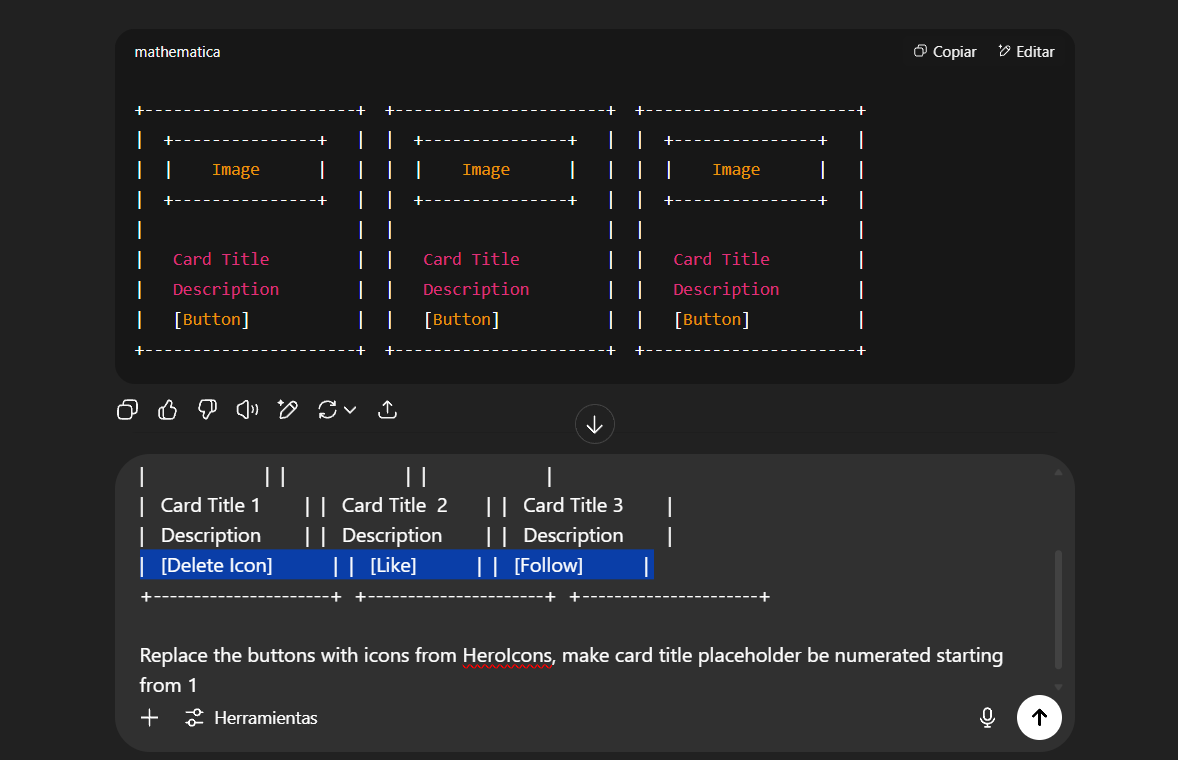Click the second card's 'Card Title' in code
The image size is (1178, 760).
click(471, 259)
